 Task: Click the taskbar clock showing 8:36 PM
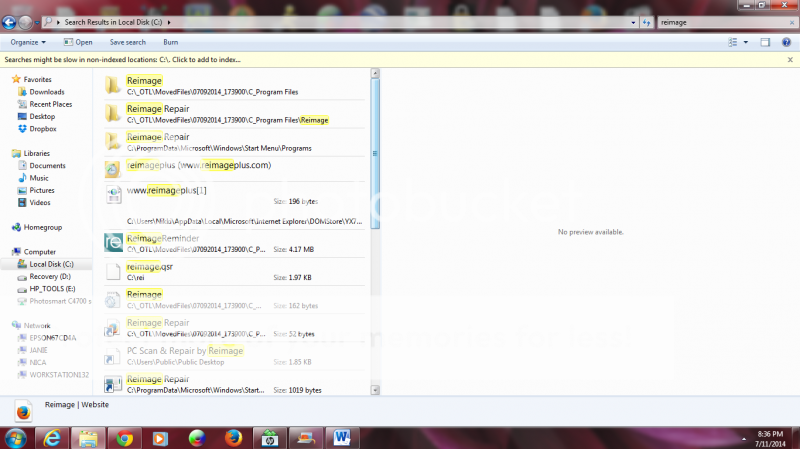coord(770,439)
